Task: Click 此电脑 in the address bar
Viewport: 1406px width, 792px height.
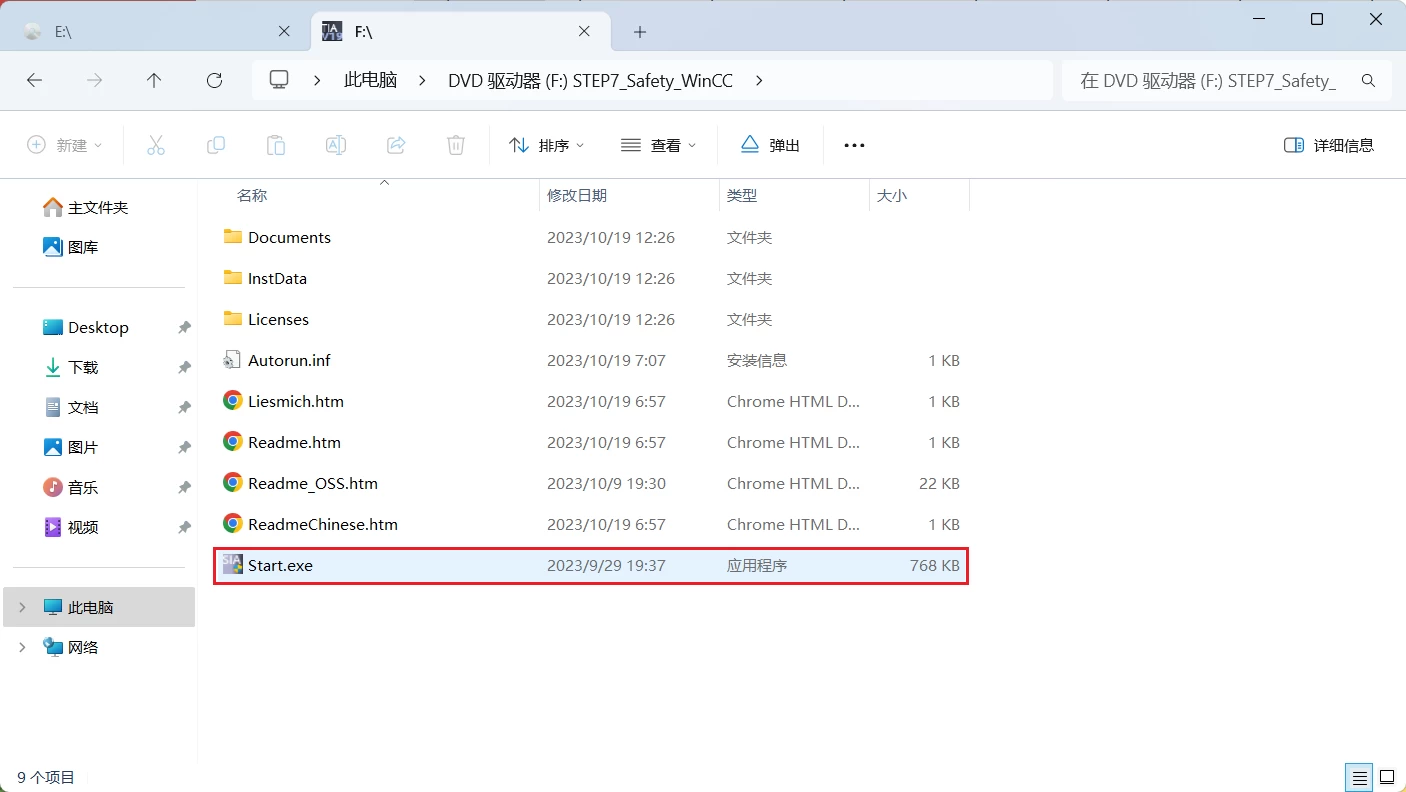Action: tap(370, 81)
